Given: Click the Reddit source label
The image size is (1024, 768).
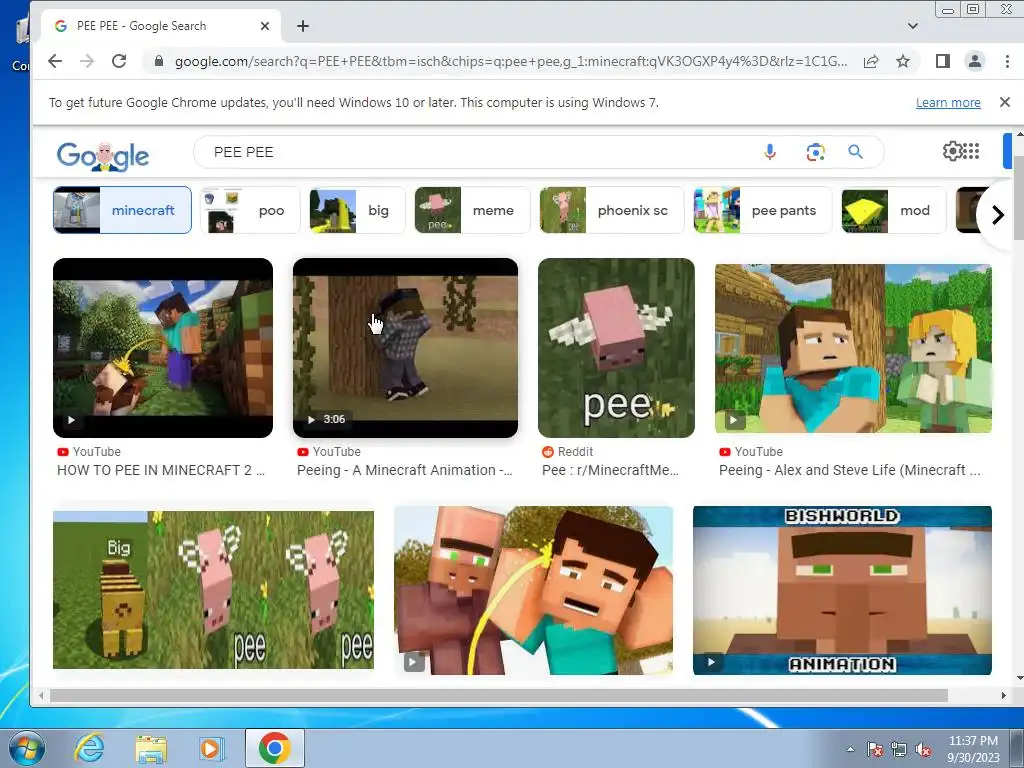Looking at the screenshot, I should [568, 452].
